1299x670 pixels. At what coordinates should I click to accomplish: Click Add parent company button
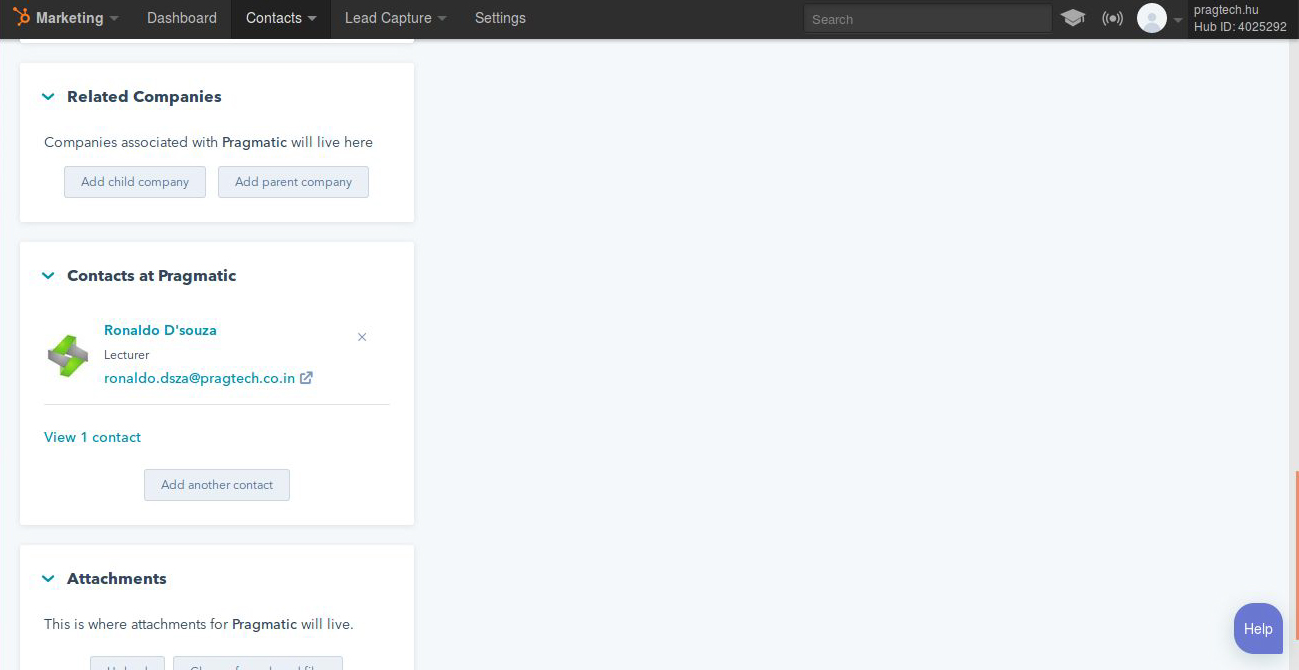(x=293, y=182)
